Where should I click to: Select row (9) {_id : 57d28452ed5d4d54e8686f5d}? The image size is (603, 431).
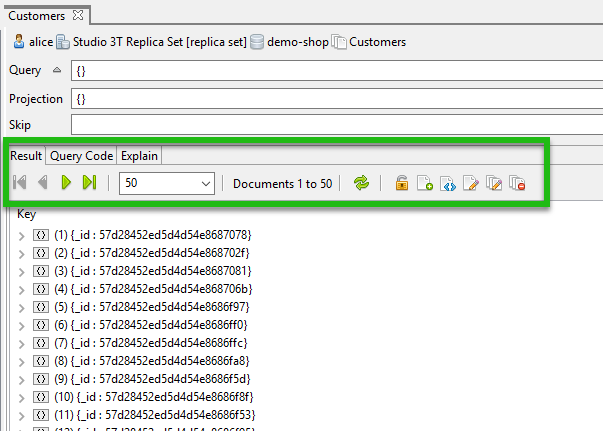pyautogui.click(x=152, y=379)
